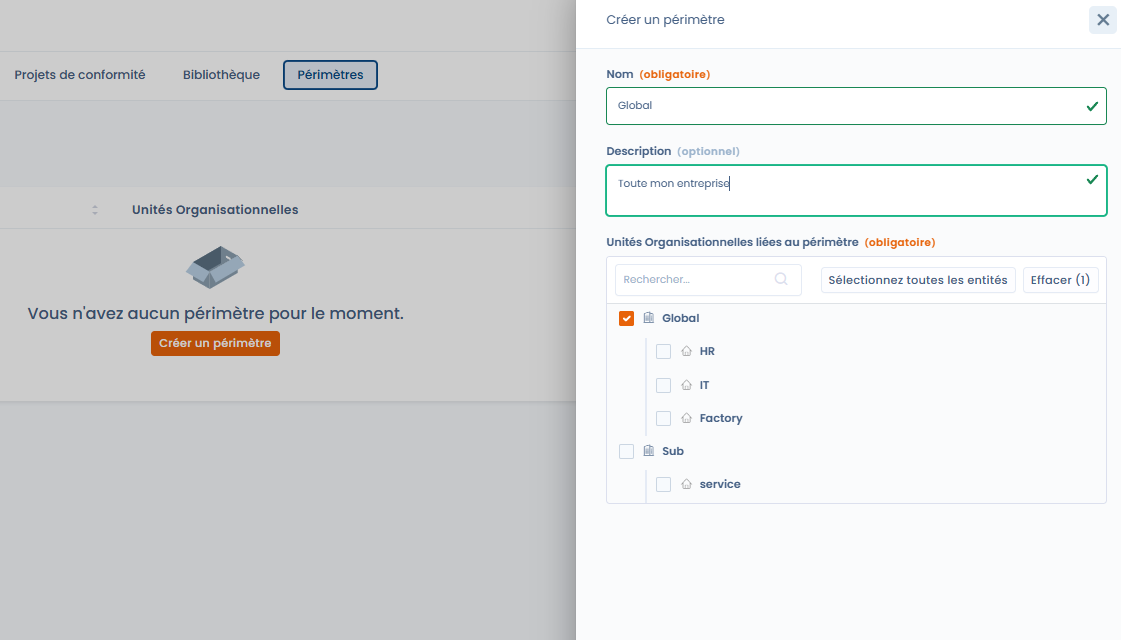Close the Créer un périmètre panel
Viewport: 1121px width, 640px height.
1102,20
